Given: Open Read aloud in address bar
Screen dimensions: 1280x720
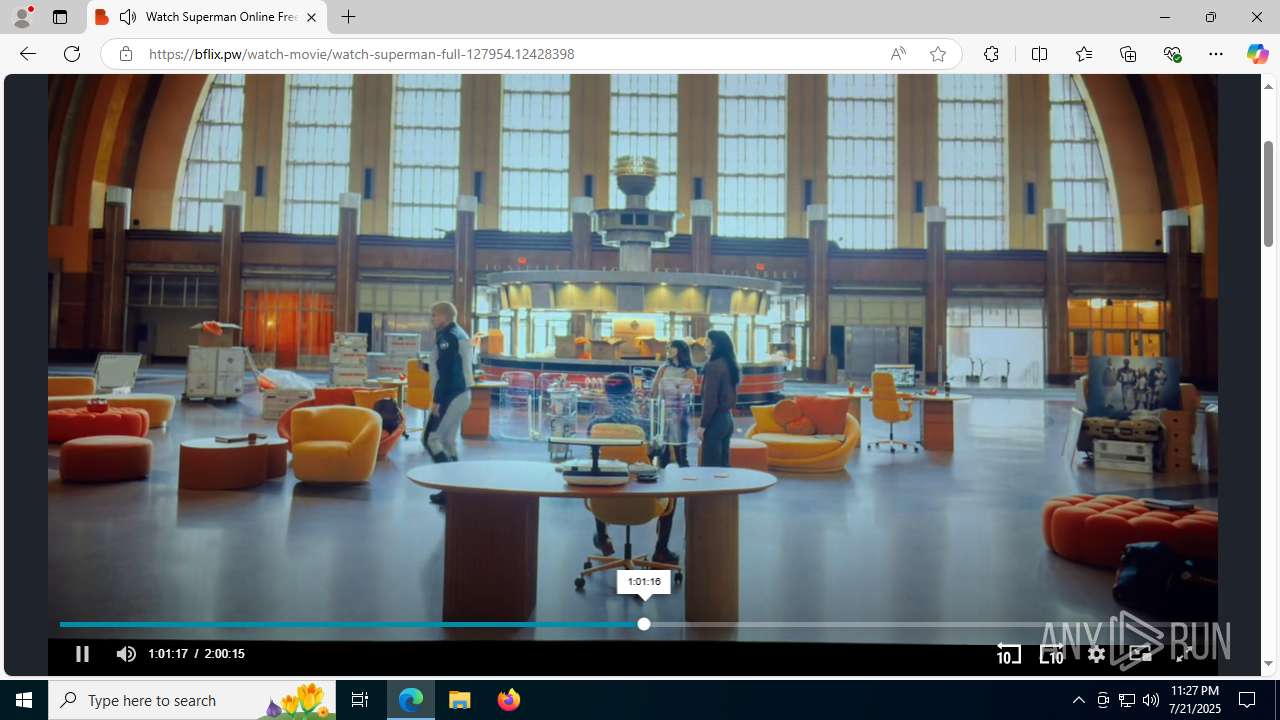Looking at the screenshot, I should 898,54.
